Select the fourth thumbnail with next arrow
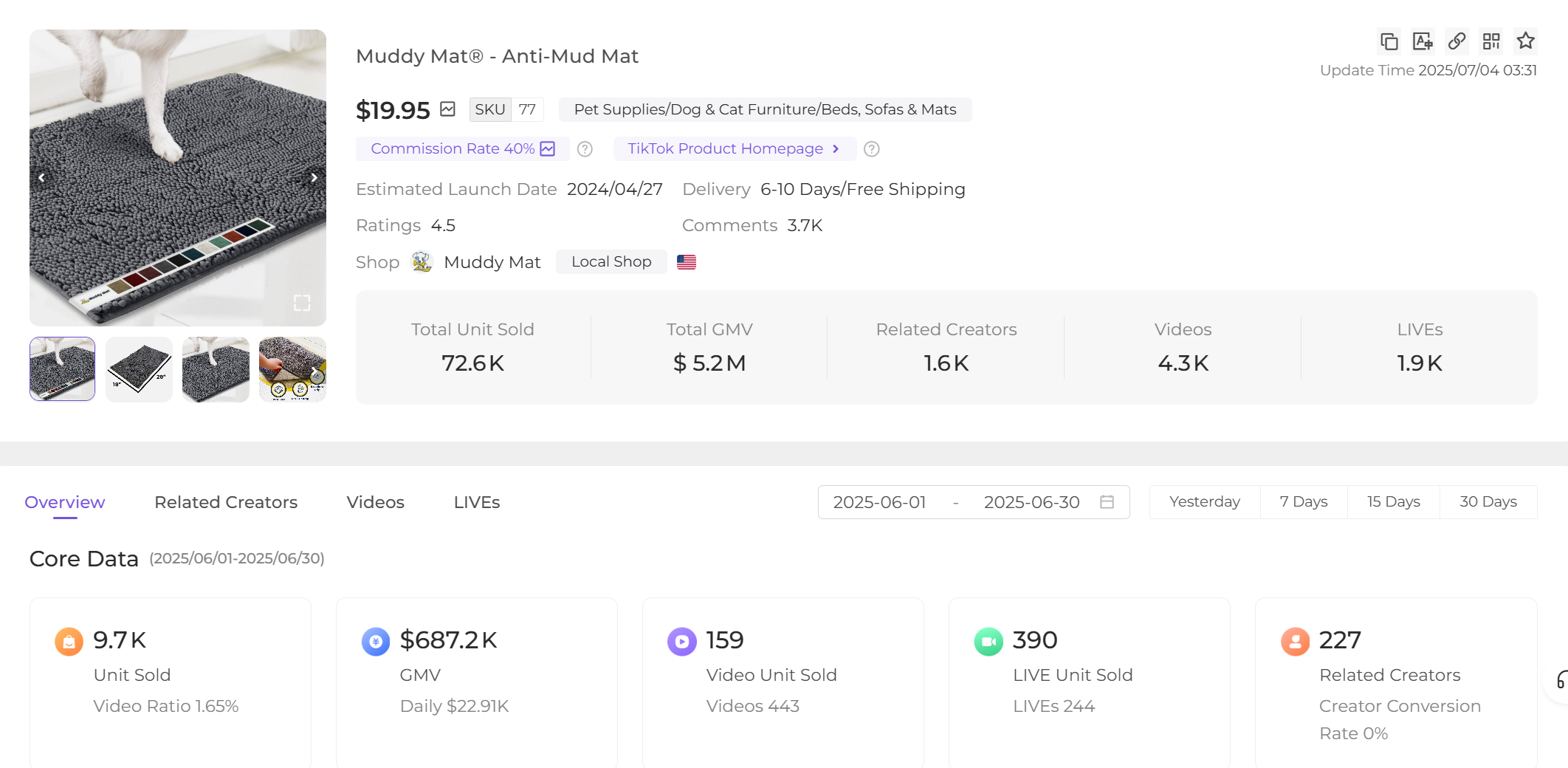This screenshot has width=1568, height=768. tap(292, 369)
